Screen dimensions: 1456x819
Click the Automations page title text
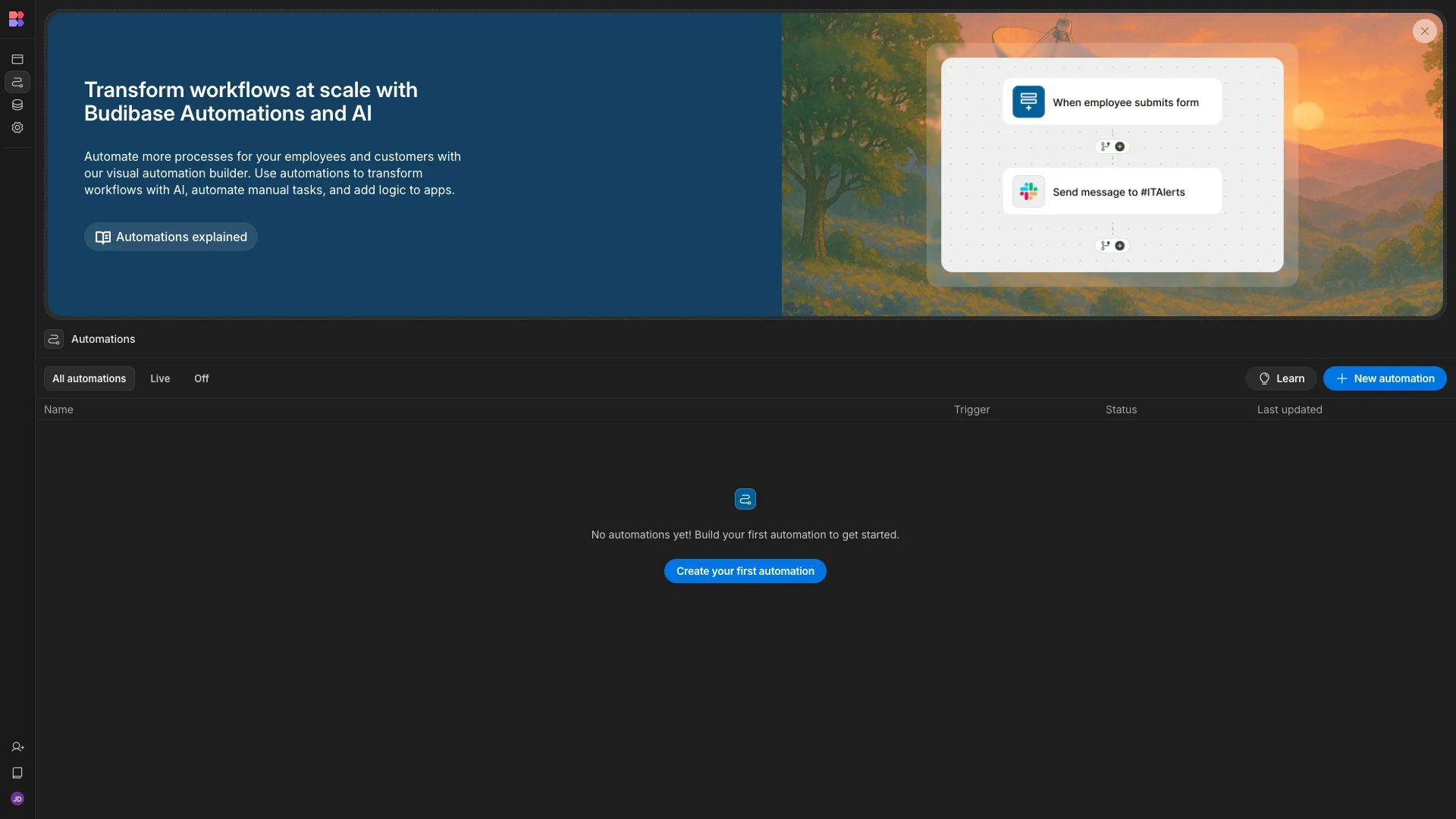pos(103,339)
